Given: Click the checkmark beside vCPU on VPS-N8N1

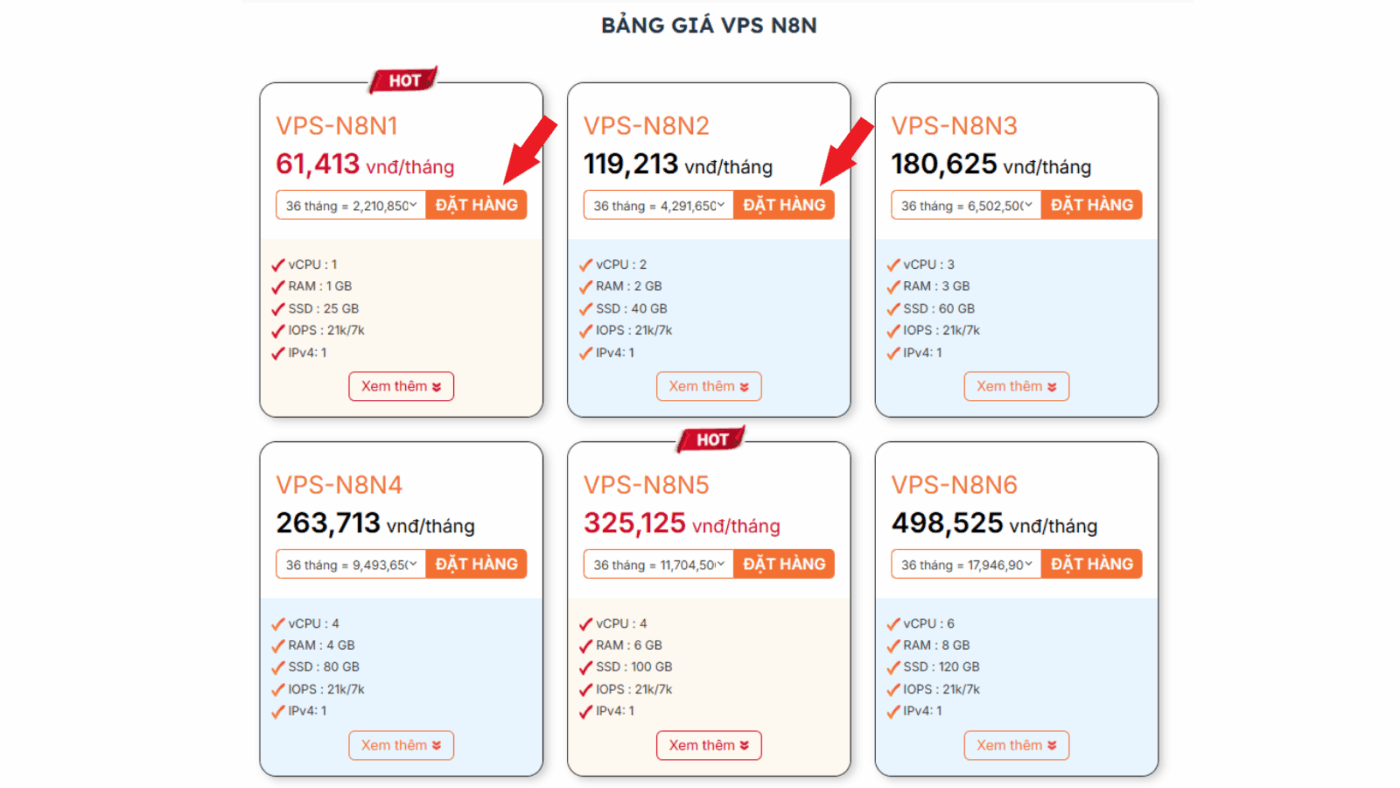Looking at the screenshot, I should [279, 263].
